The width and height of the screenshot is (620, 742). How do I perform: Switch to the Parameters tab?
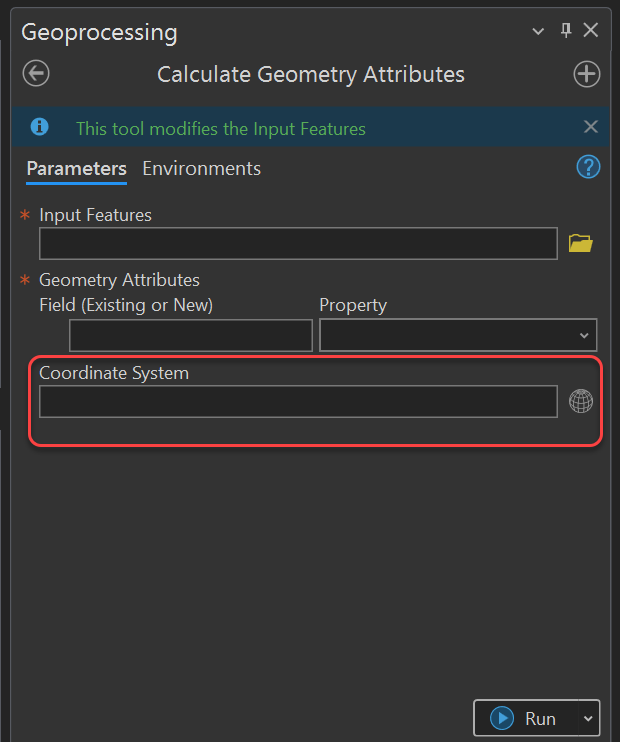point(76,168)
